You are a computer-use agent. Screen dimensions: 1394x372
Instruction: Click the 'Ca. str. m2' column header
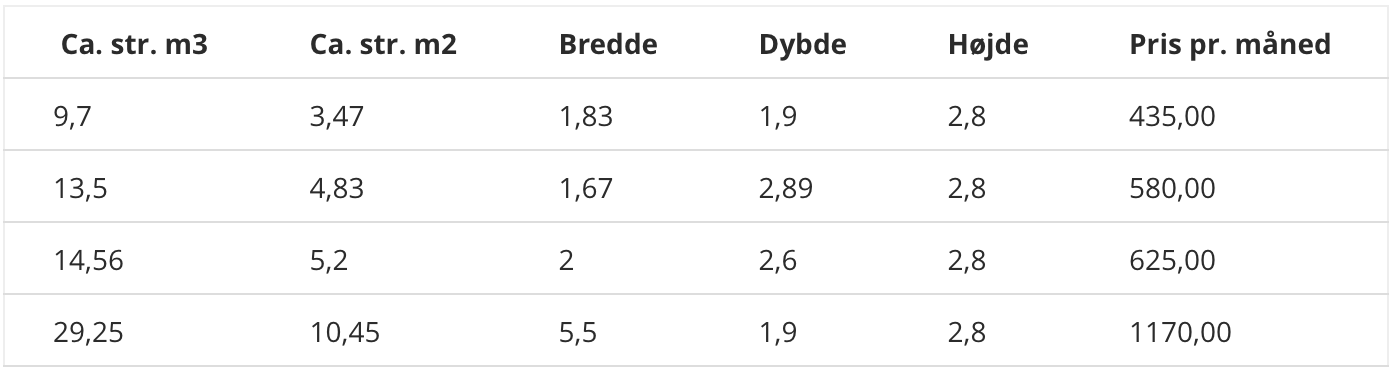click(x=383, y=45)
